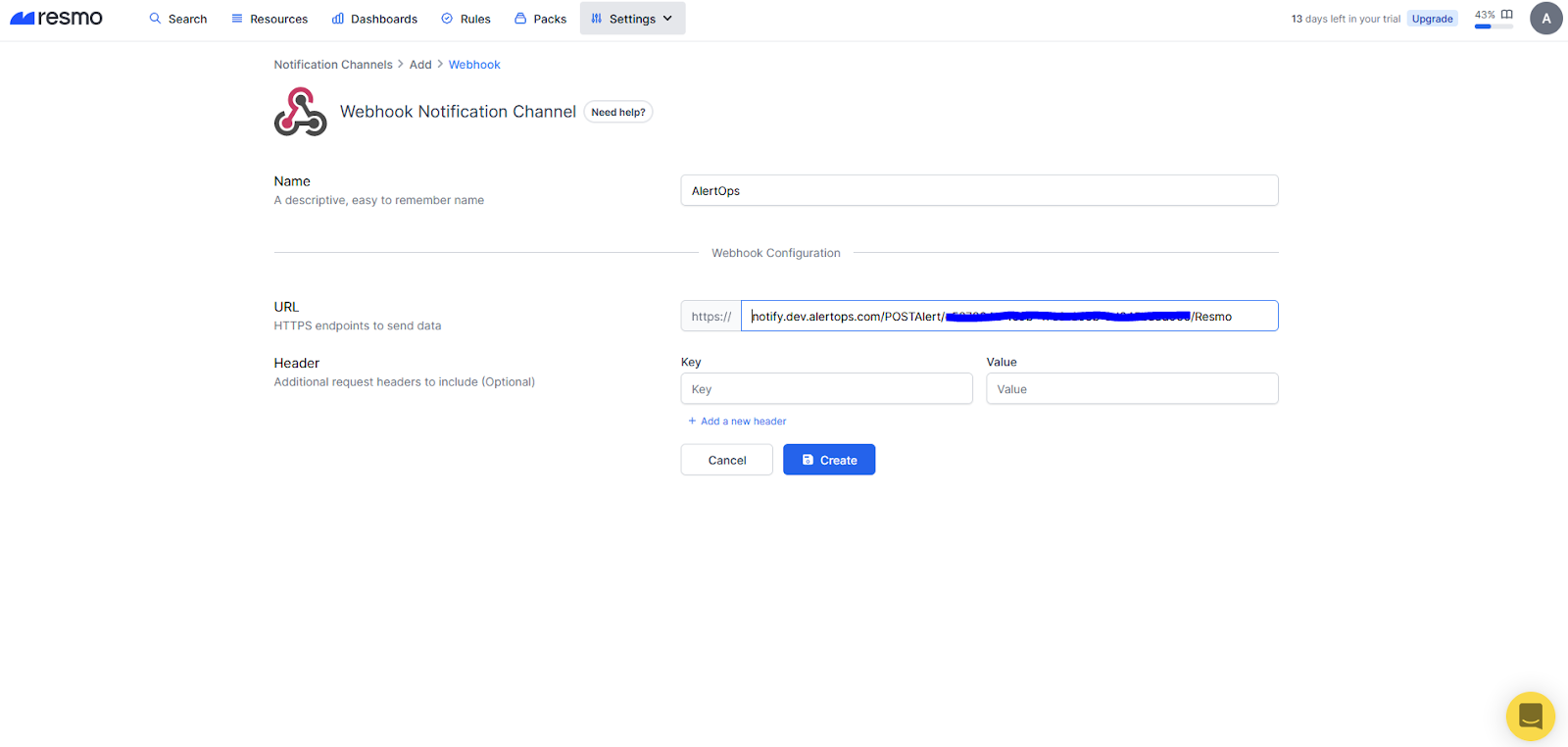Viewport: 1568px width, 747px height.
Task: Click the webhook logo icon
Action: (x=300, y=112)
